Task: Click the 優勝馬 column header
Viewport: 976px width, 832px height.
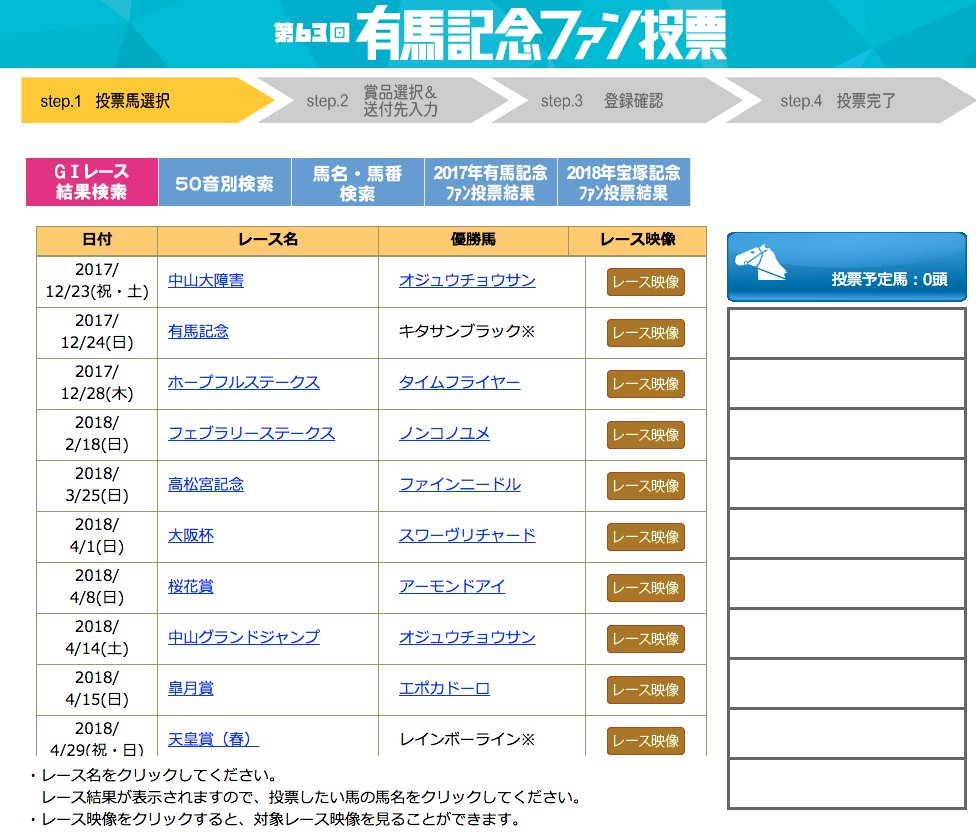Action: pyautogui.click(x=474, y=240)
